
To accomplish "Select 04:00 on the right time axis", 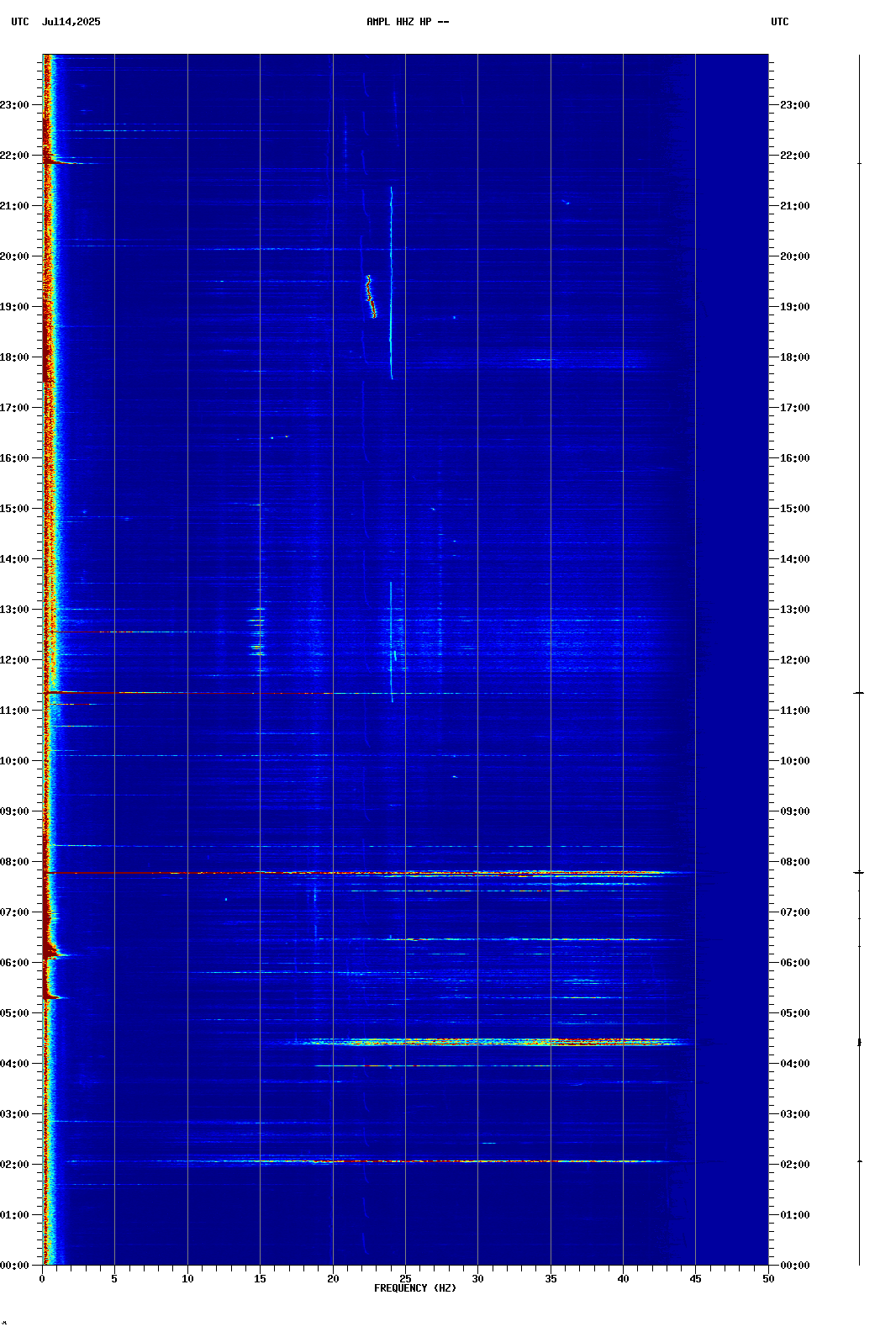I will [x=795, y=1064].
